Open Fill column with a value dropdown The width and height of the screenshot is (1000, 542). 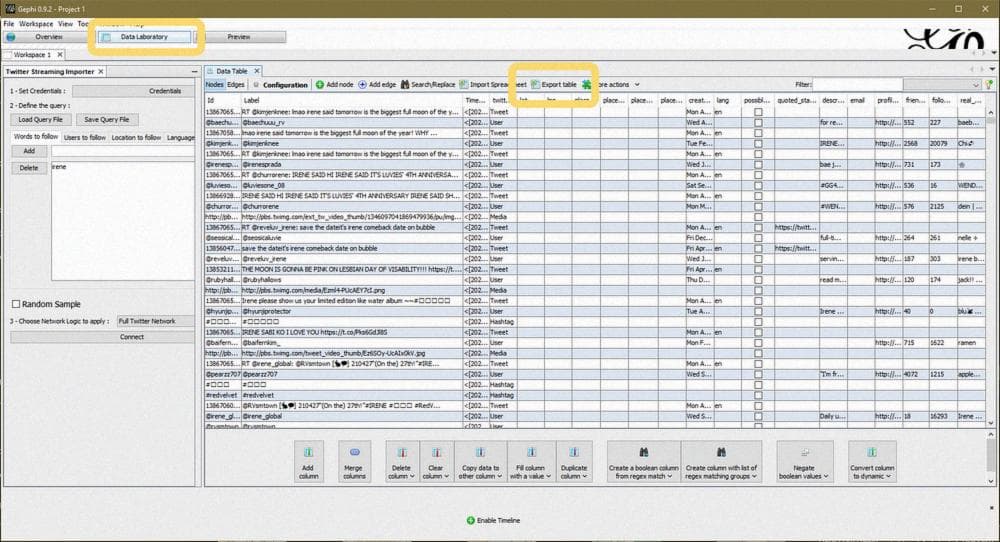point(531,462)
